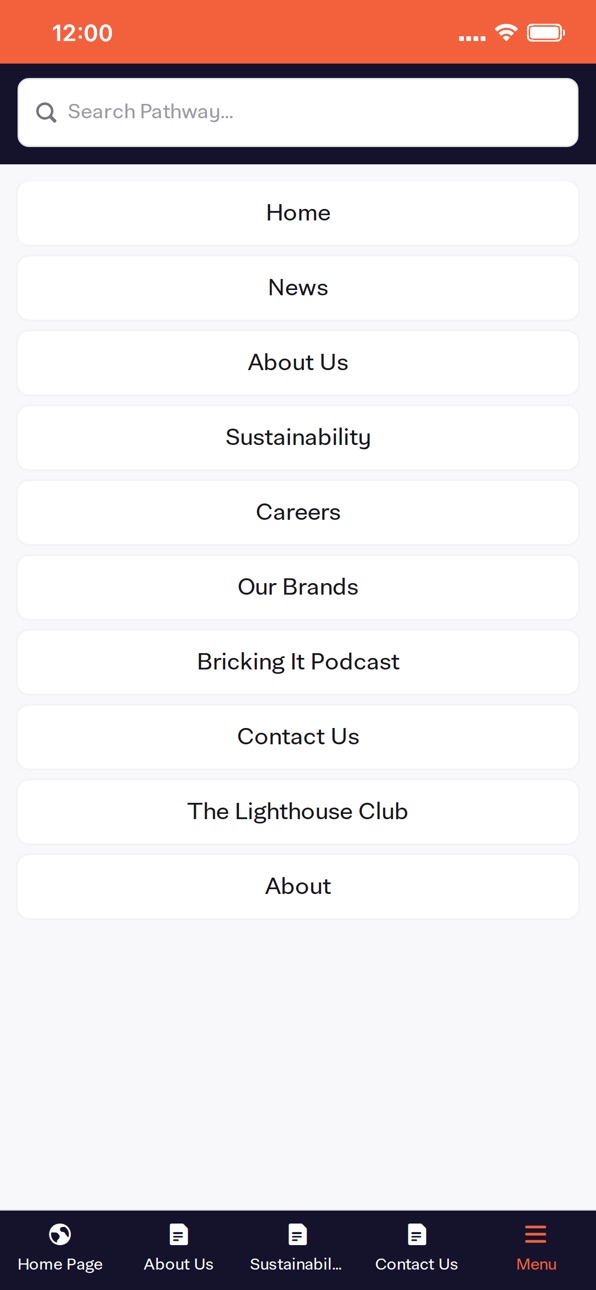Check the Wi-Fi status icon
596x1290 pixels.
tap(506, 33)
